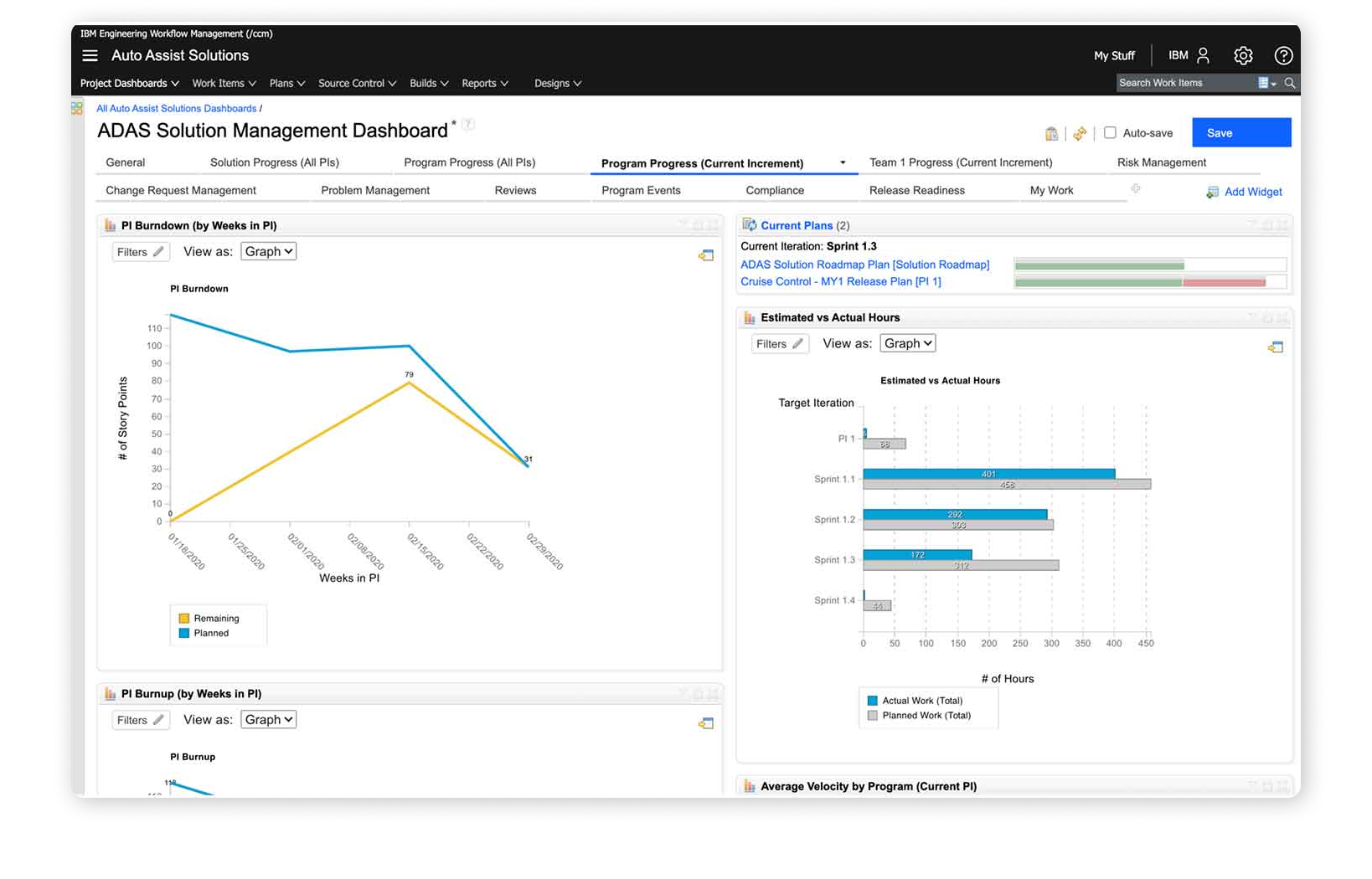
Task: Open the Builds menu
Action: click(x=430, y=83)
